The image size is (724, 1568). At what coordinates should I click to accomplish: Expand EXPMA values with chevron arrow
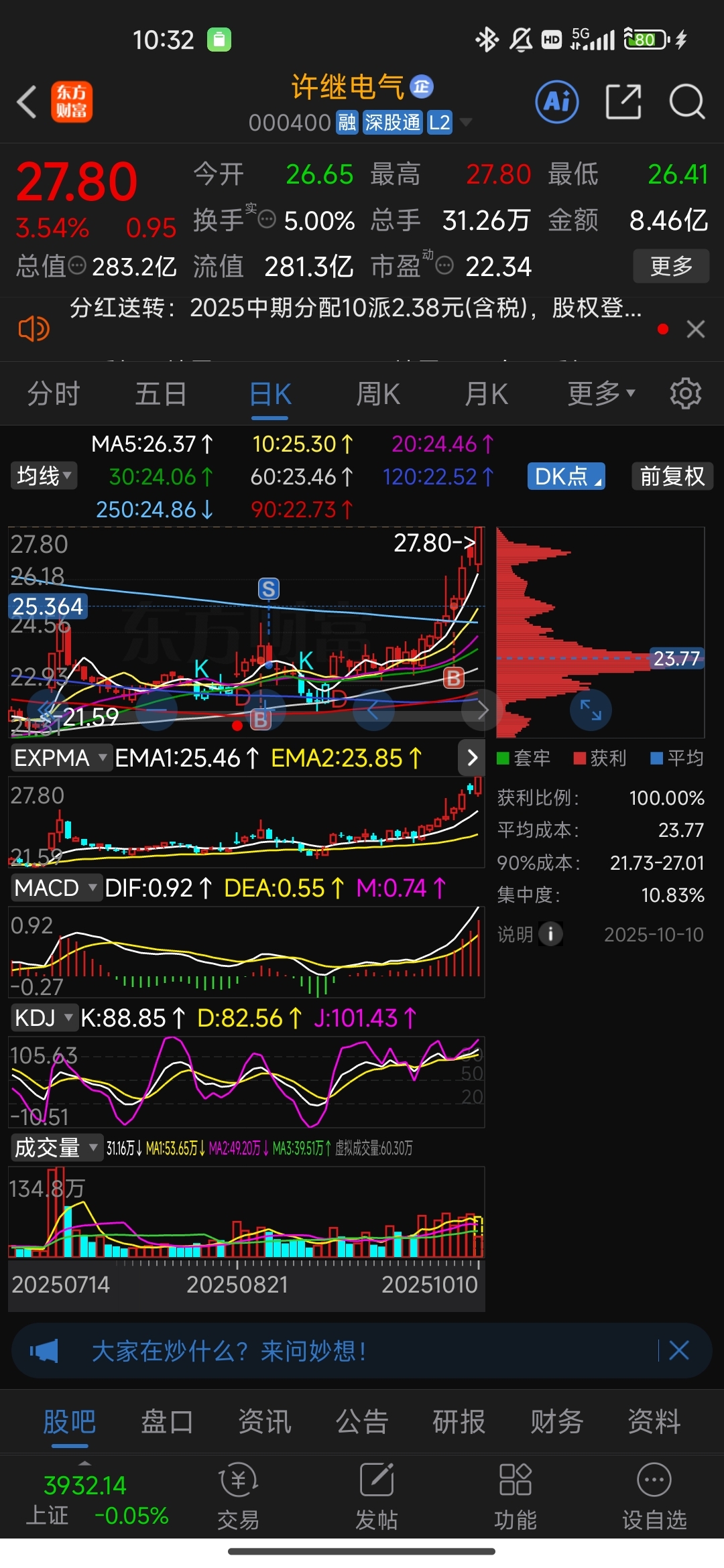(472, 758)
